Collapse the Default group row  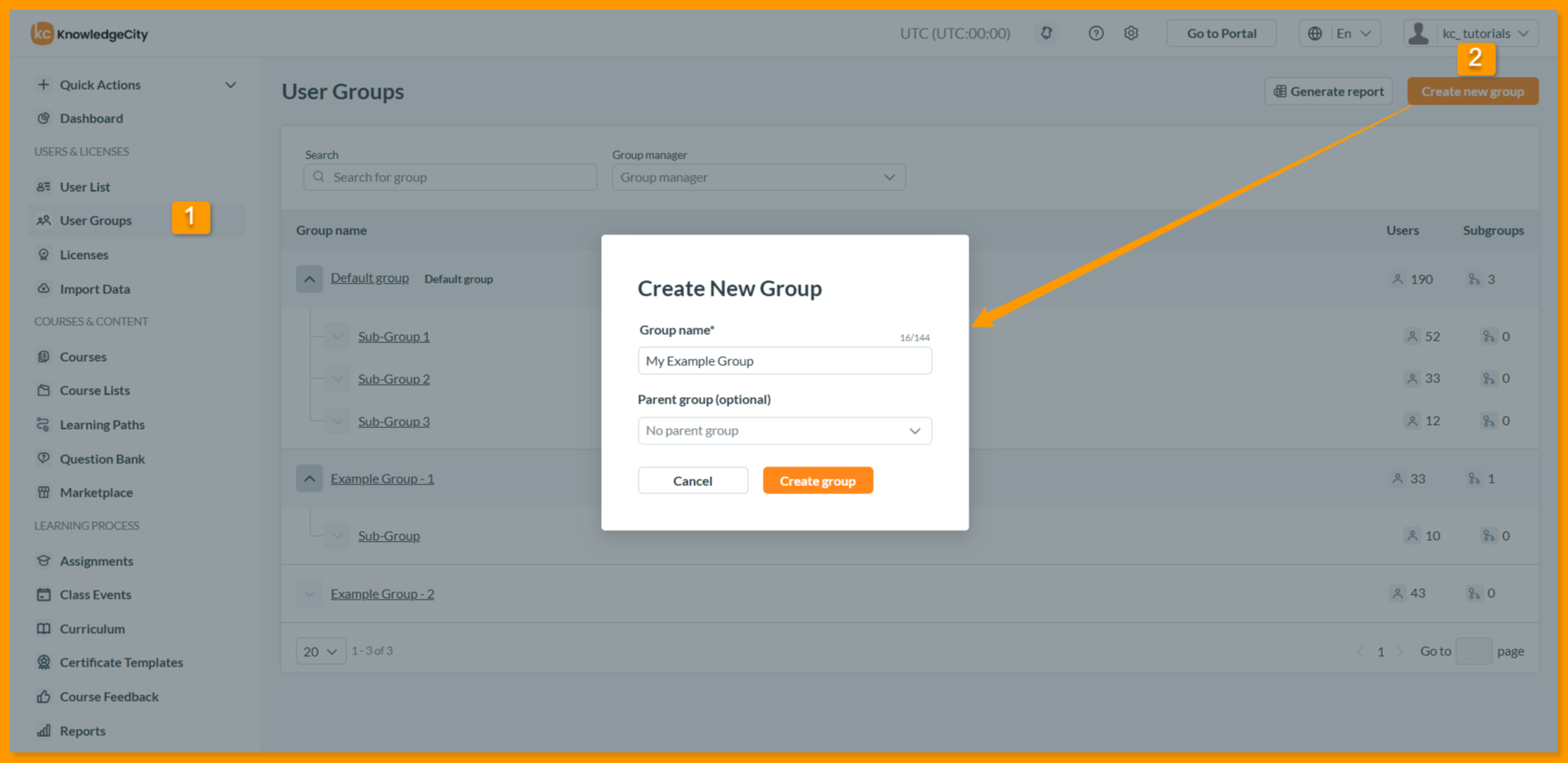(x=310, y=279)
